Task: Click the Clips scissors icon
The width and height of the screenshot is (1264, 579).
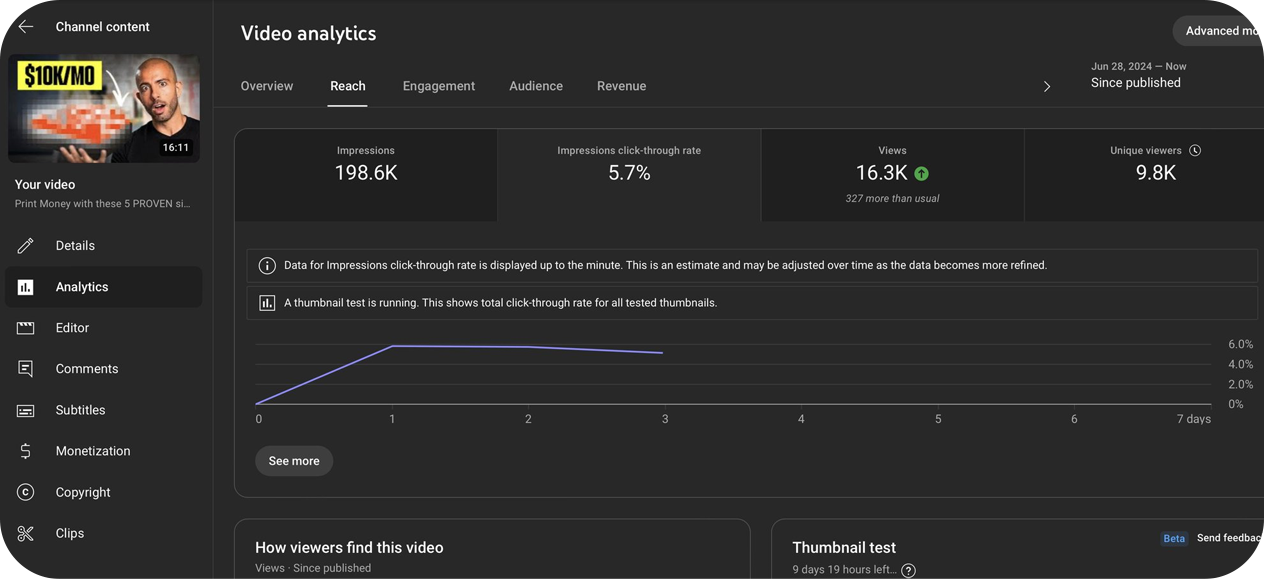Action: (26, 534)
